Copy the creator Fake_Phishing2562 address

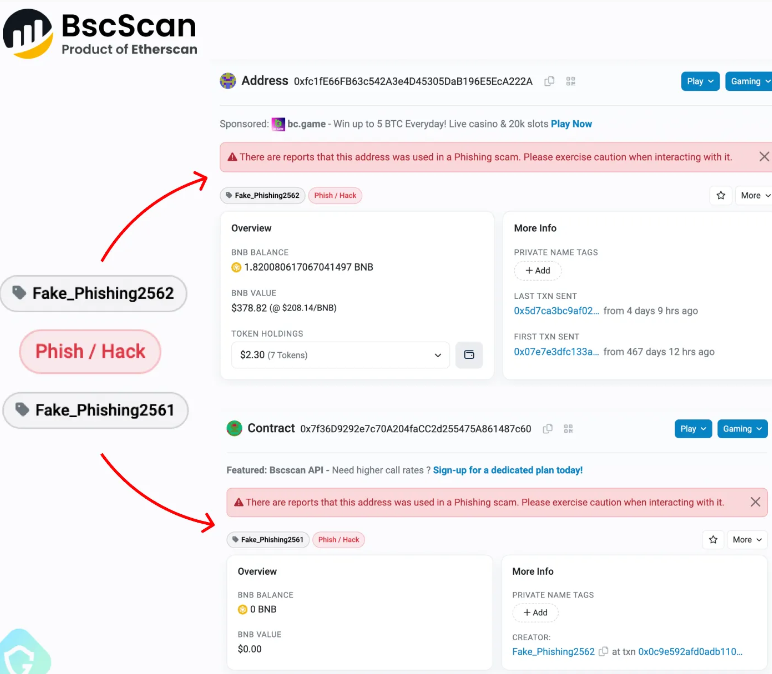pyautogui.click(x=603, y=651)
